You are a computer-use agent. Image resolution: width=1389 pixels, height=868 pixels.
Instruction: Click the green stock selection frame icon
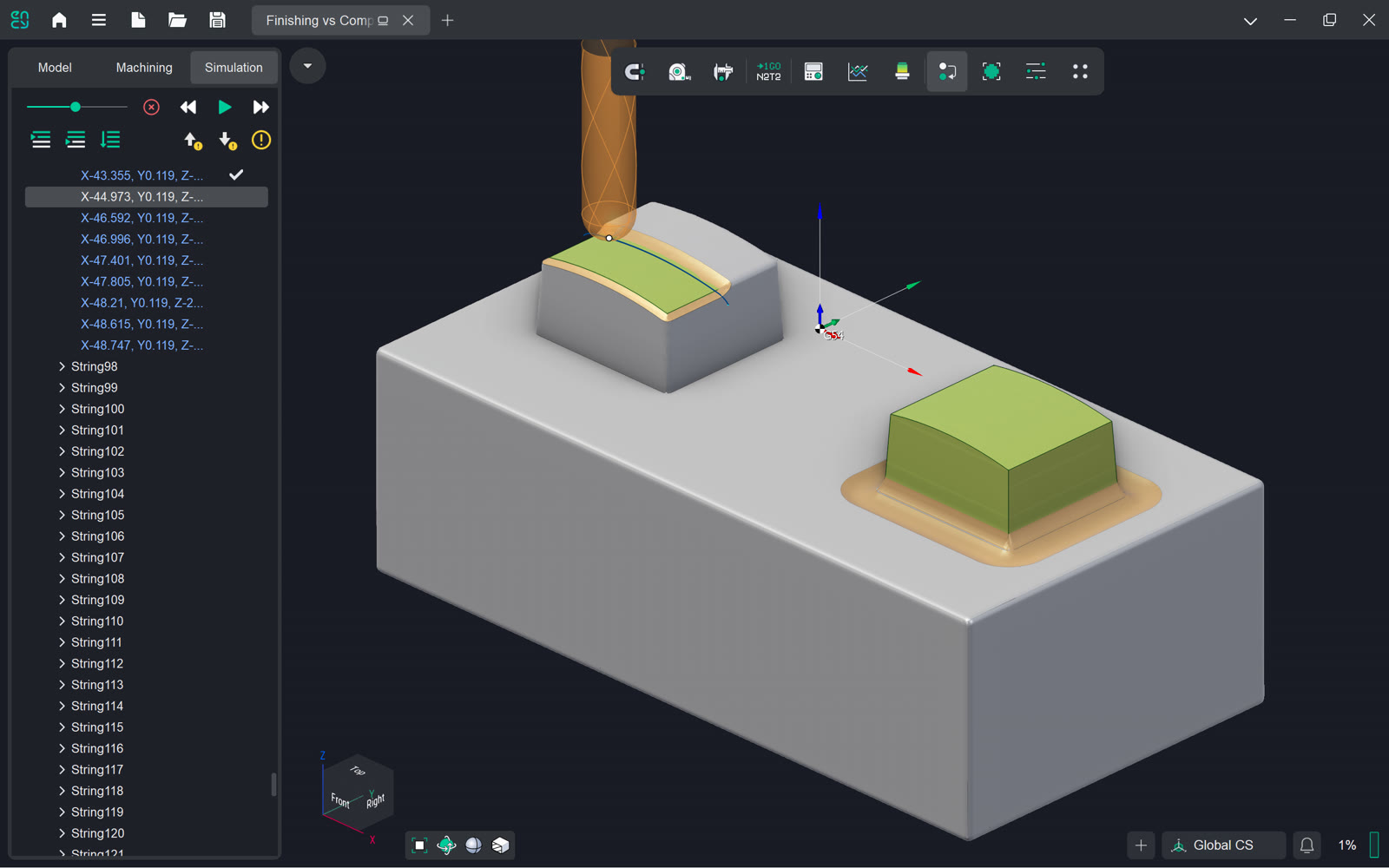(x=991, y=72)
